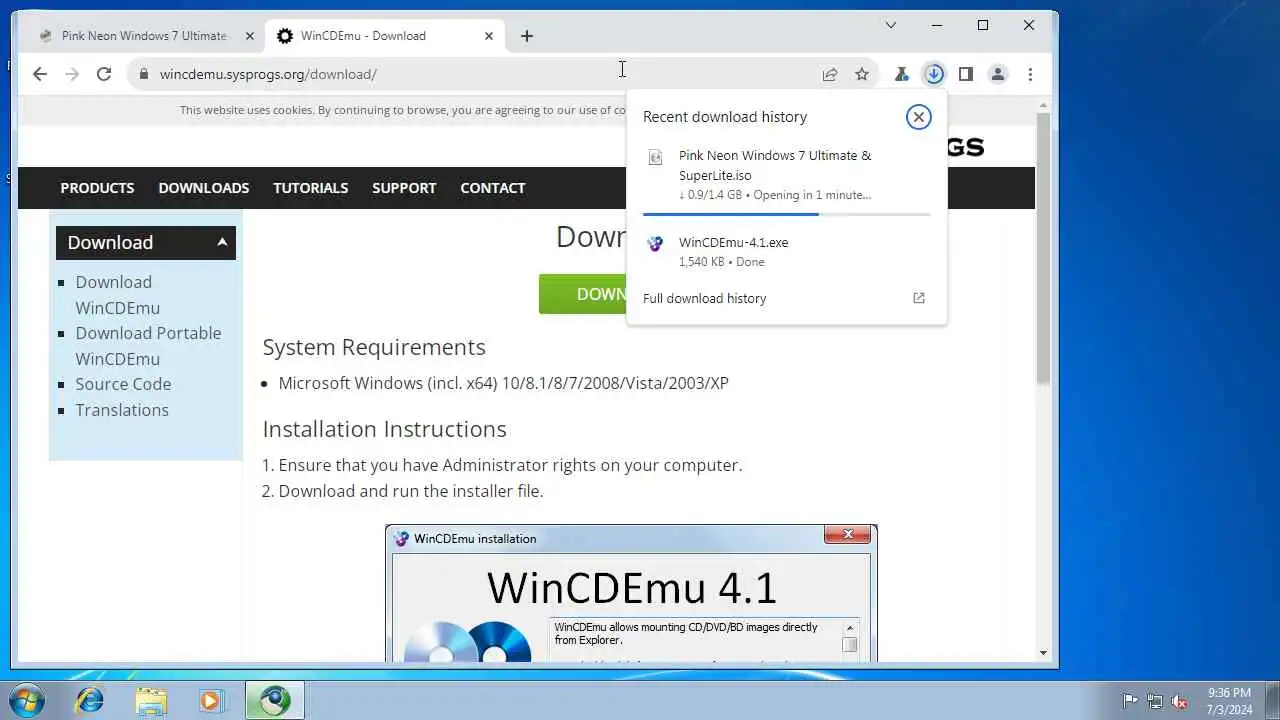Open the profile avatar icon
This screenshot has height=720, width=1280.
coord(998,74)
